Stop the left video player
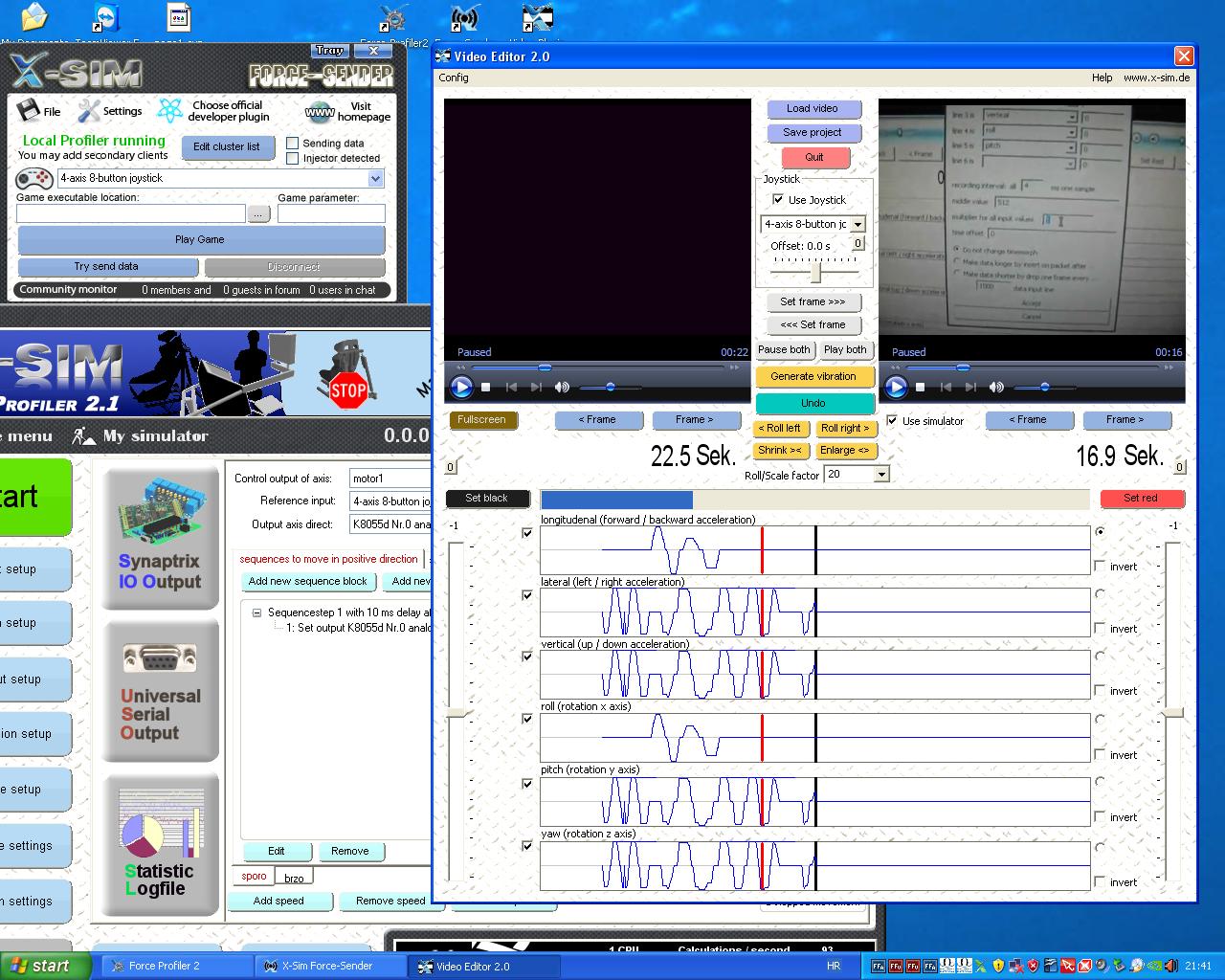 pos(486,387)
